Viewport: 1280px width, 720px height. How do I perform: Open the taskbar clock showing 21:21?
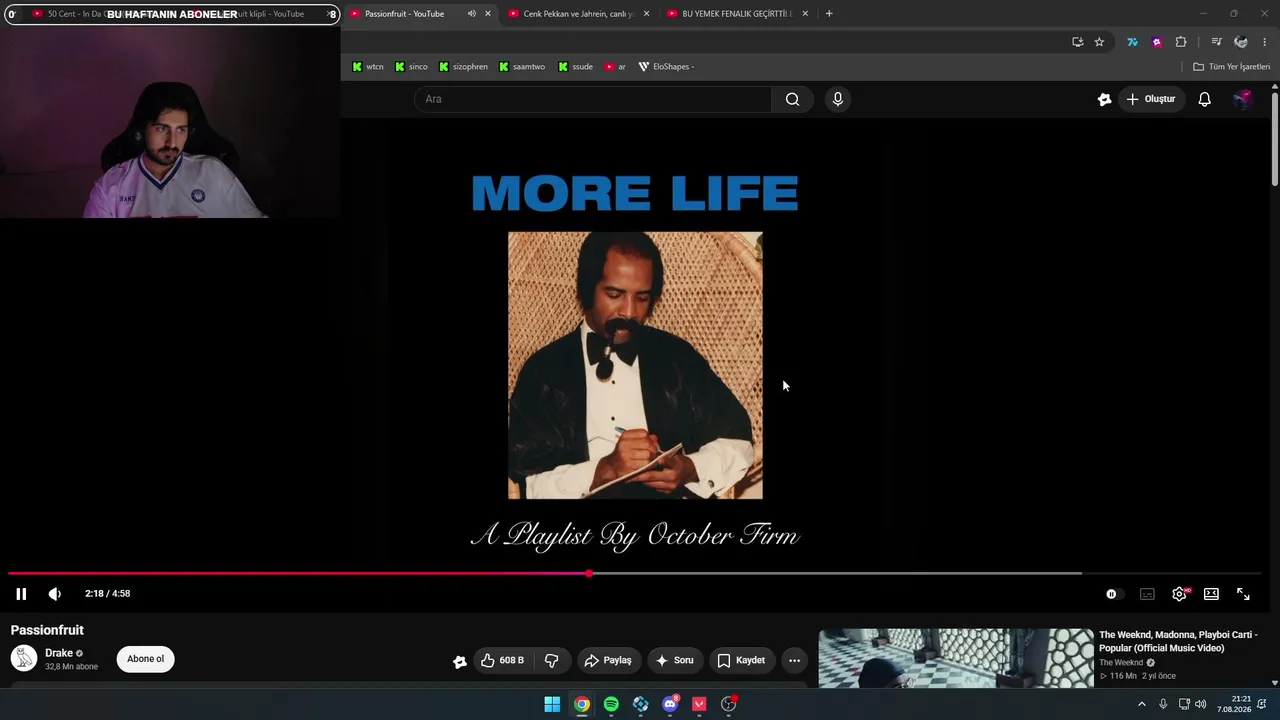pos(1234,704)
